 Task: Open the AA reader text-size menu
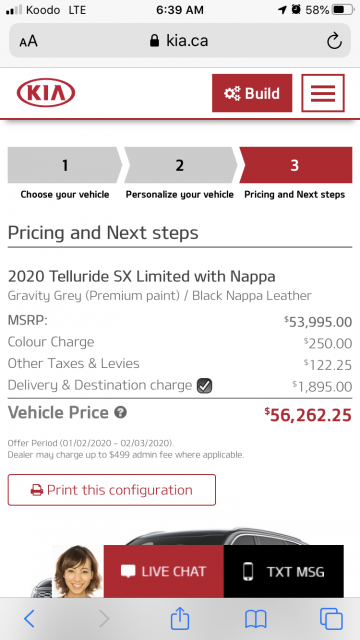coord(28,41)
